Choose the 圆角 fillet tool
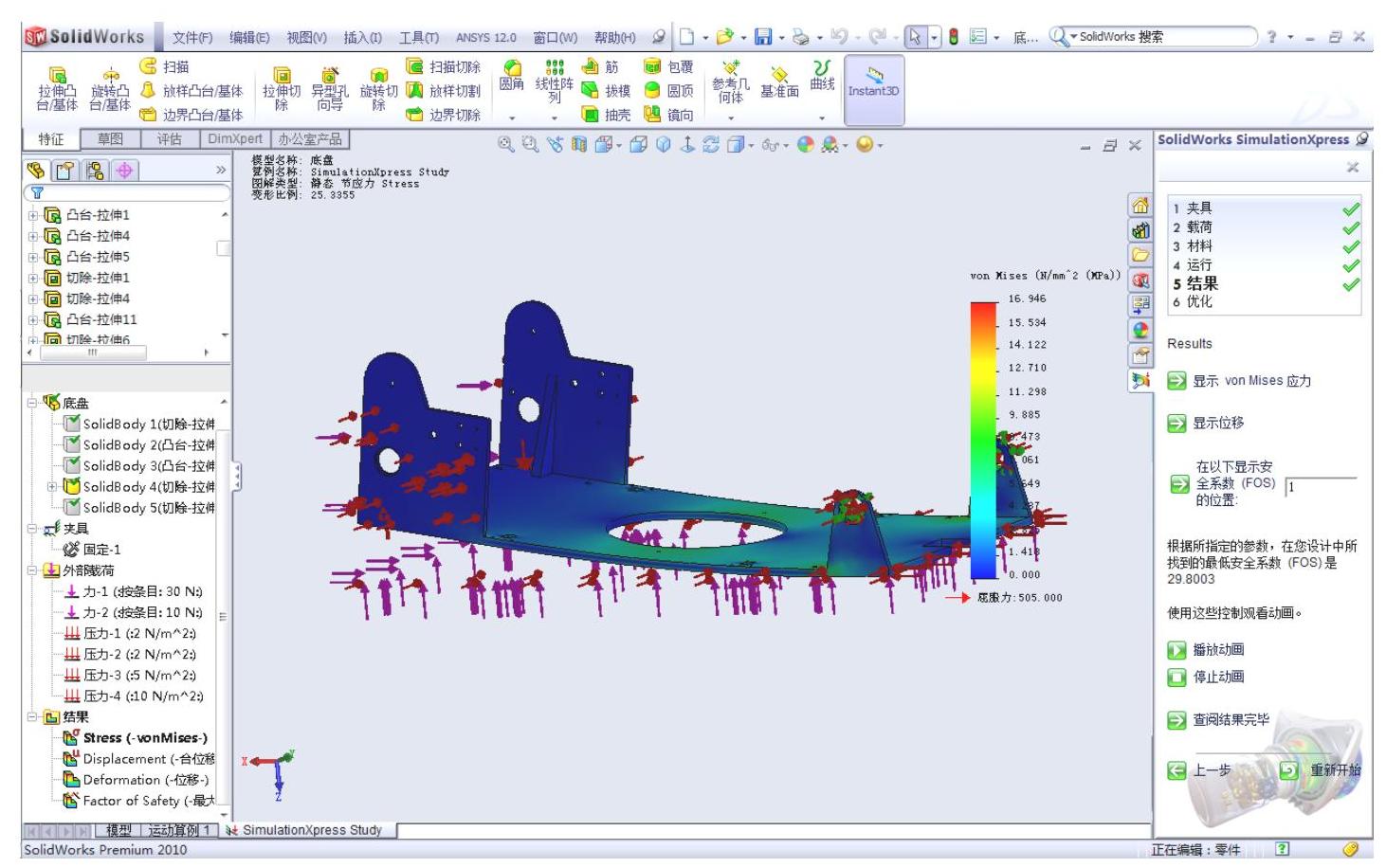The width and height of the screenshot is (1386, 868). tap(512, 74)
